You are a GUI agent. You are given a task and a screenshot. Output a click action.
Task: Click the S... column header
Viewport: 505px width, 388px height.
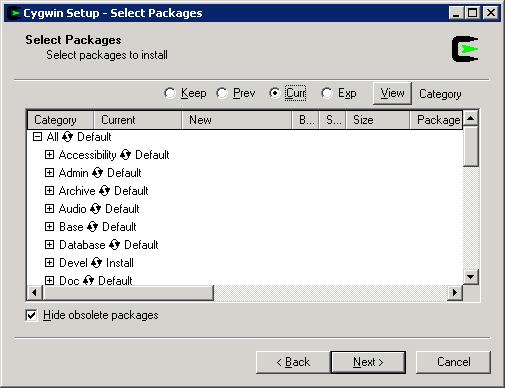tap(333, 120)
